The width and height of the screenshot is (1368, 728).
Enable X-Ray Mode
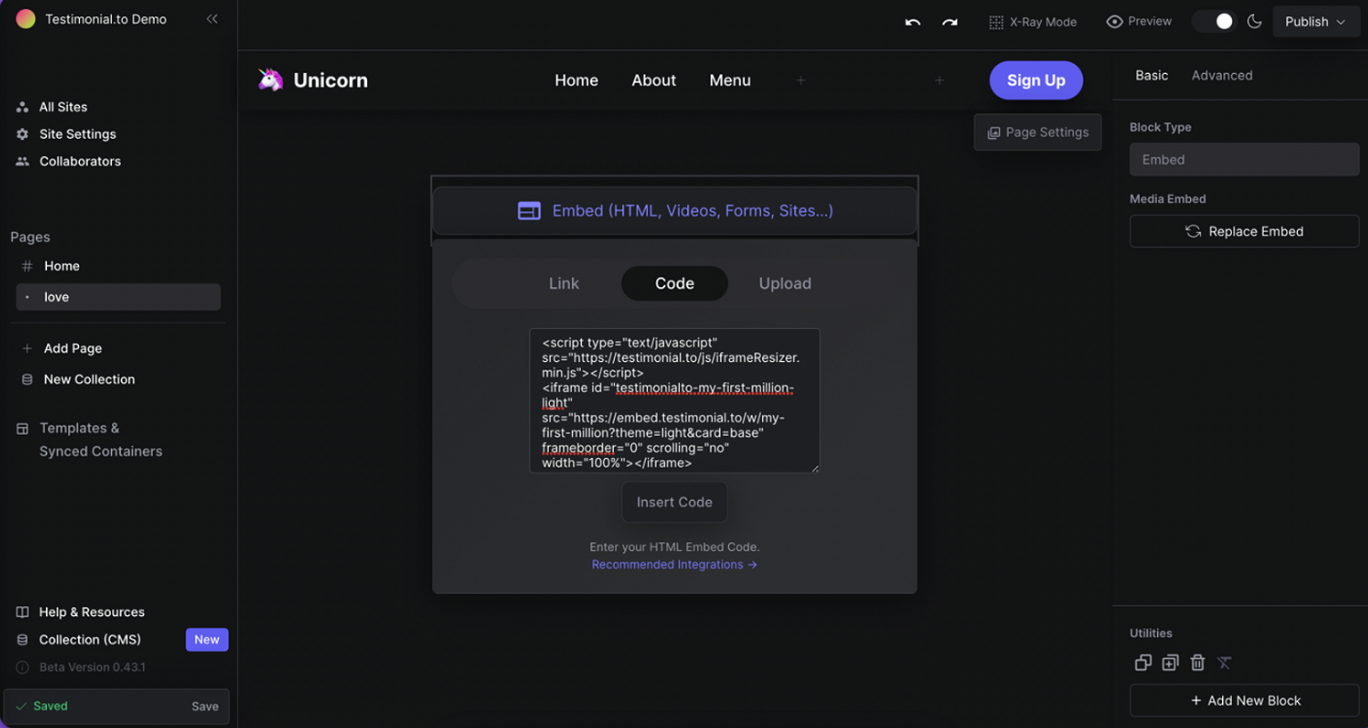[x=1033, y=22]
